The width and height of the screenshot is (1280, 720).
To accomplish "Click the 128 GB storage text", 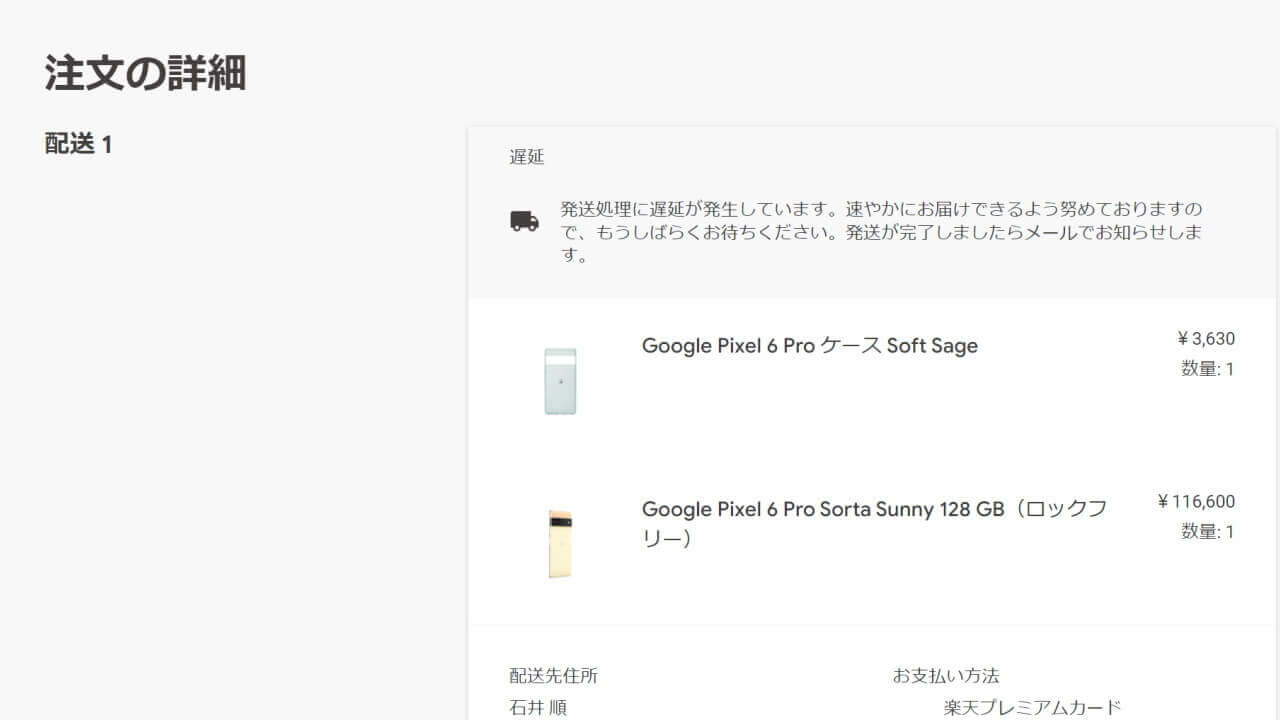I will click(971, 509).
